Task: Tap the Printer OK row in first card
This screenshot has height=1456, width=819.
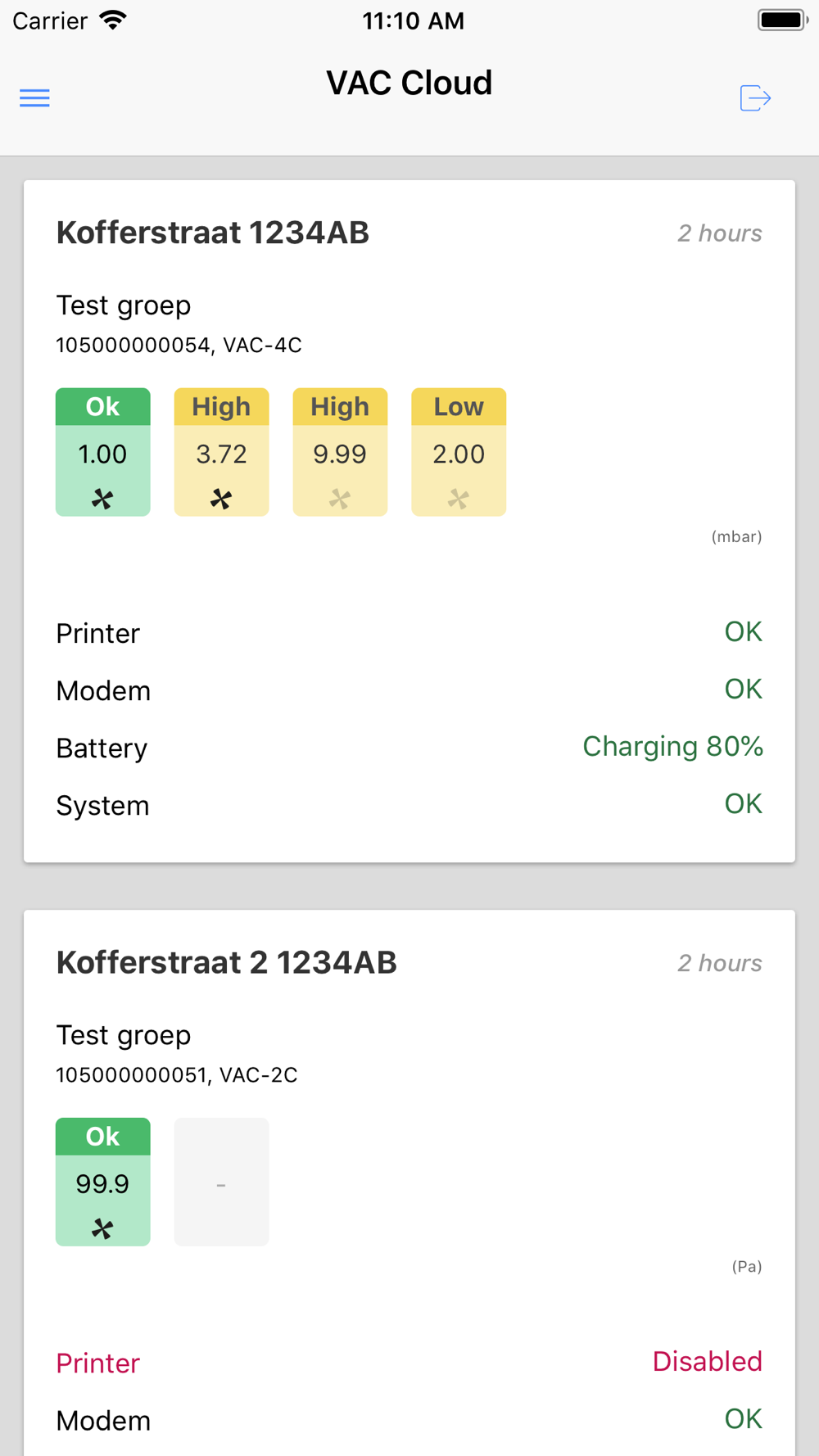Action: [409, 632]
